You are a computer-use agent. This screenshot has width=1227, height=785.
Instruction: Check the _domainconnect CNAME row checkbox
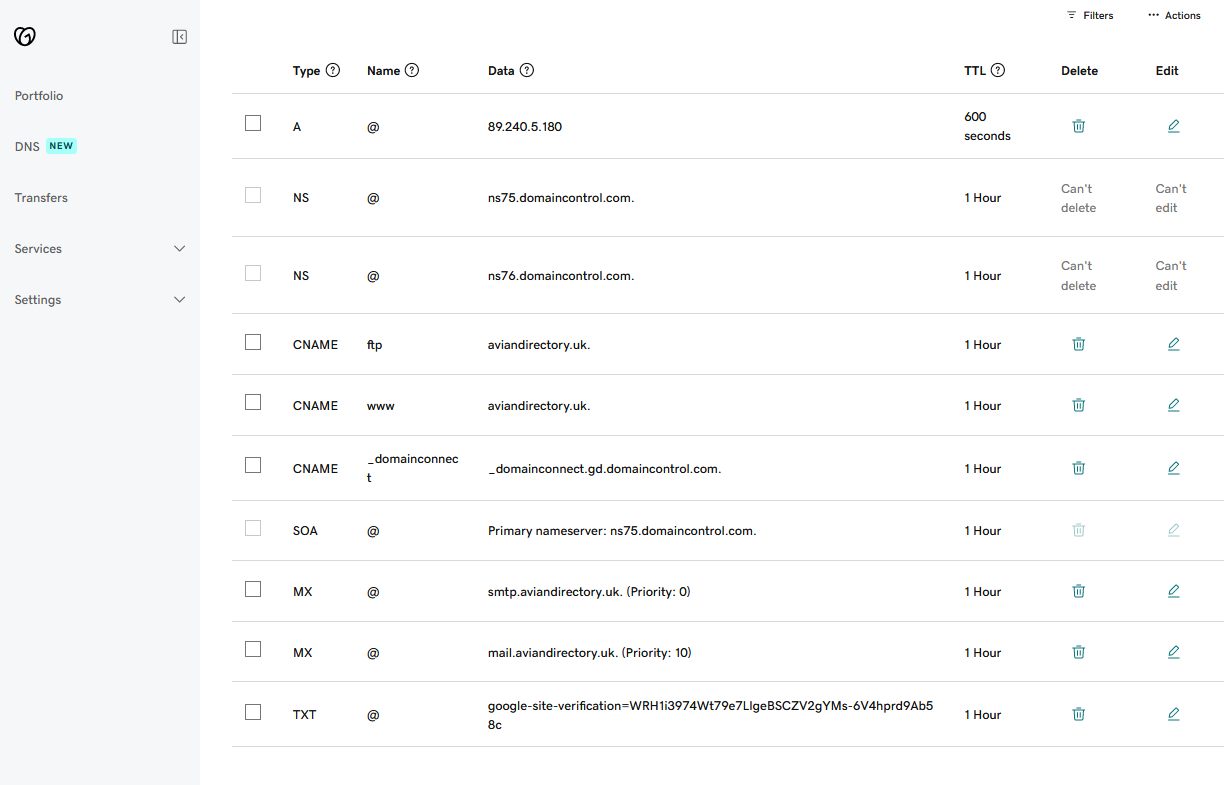click(x=253, y=465)
